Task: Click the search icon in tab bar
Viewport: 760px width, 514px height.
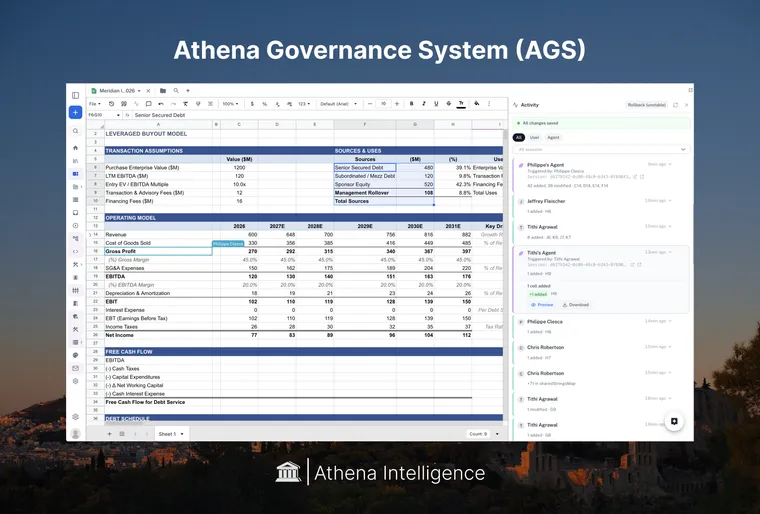Action: click(x=176, y=91)
